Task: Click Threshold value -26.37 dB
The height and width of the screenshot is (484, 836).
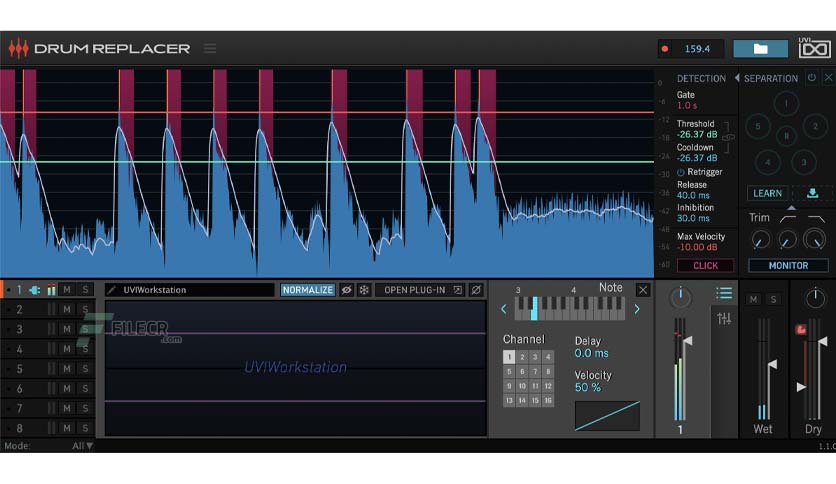Action: pyautogui.click(x=697, y=134)
